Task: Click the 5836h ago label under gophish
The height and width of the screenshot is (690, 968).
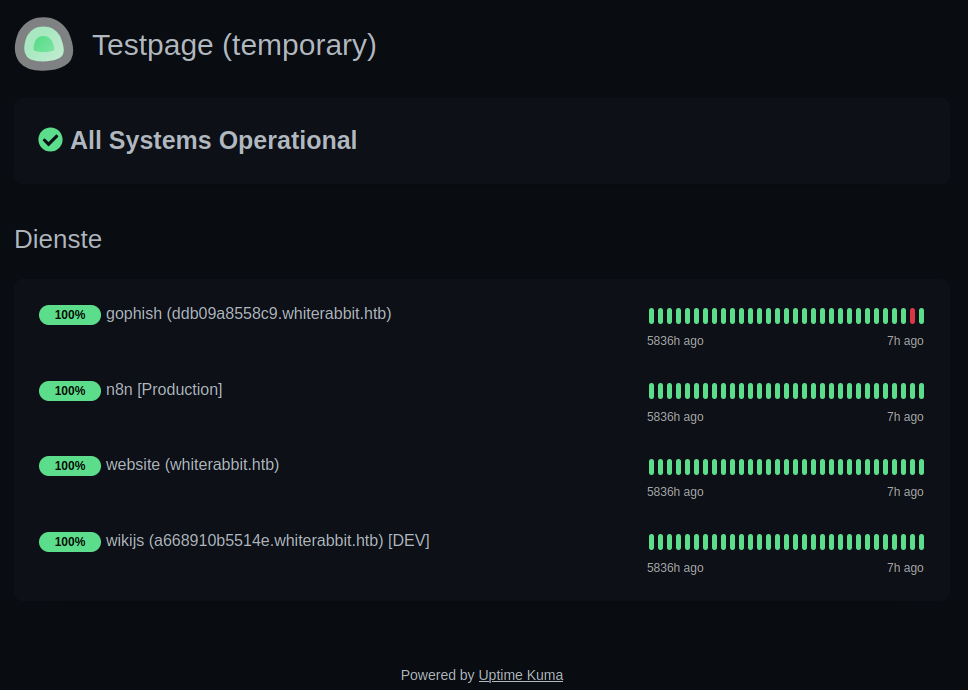Action: 675,341
